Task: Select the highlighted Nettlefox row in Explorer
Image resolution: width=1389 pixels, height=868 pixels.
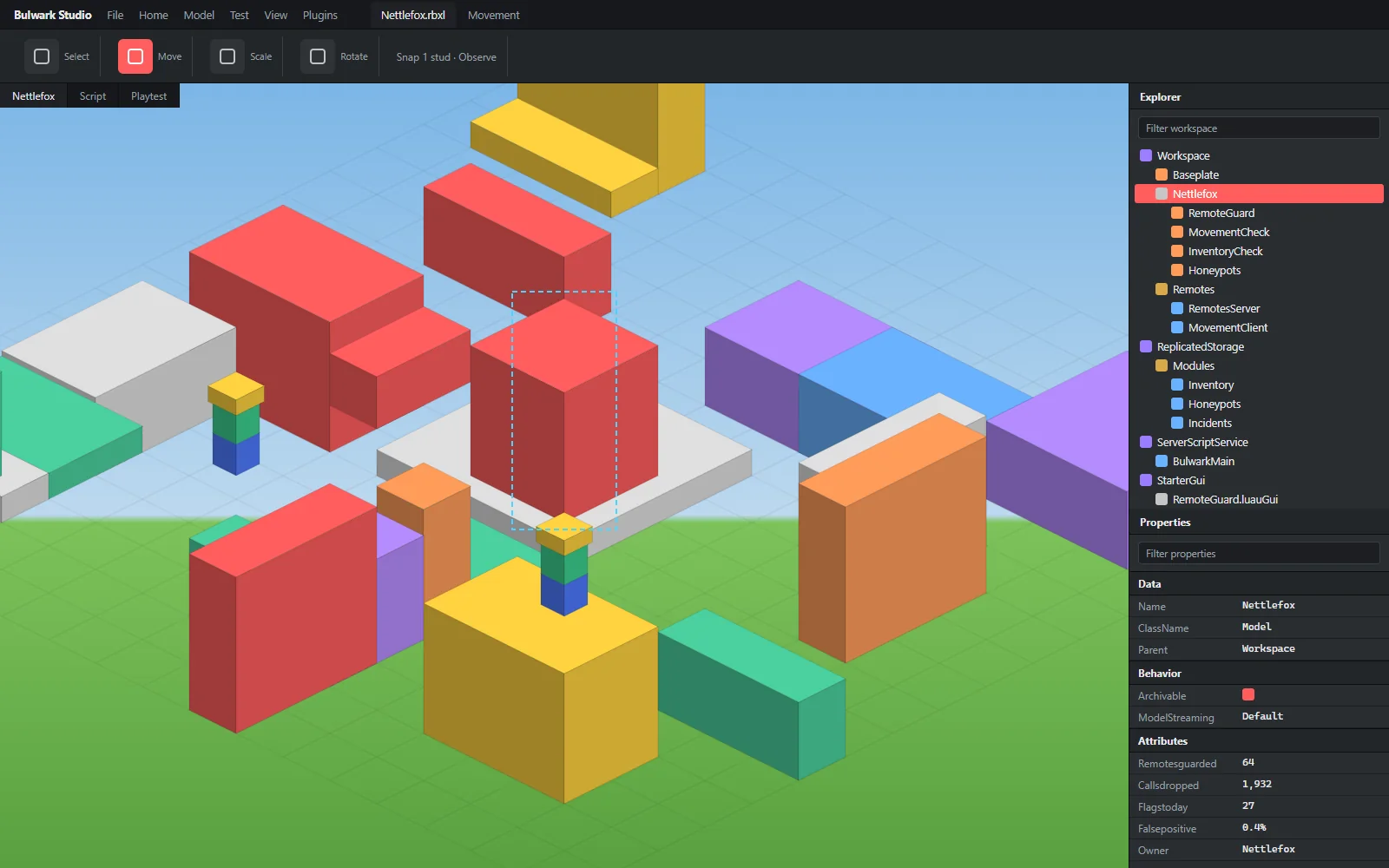Action: coord(1259,194)
